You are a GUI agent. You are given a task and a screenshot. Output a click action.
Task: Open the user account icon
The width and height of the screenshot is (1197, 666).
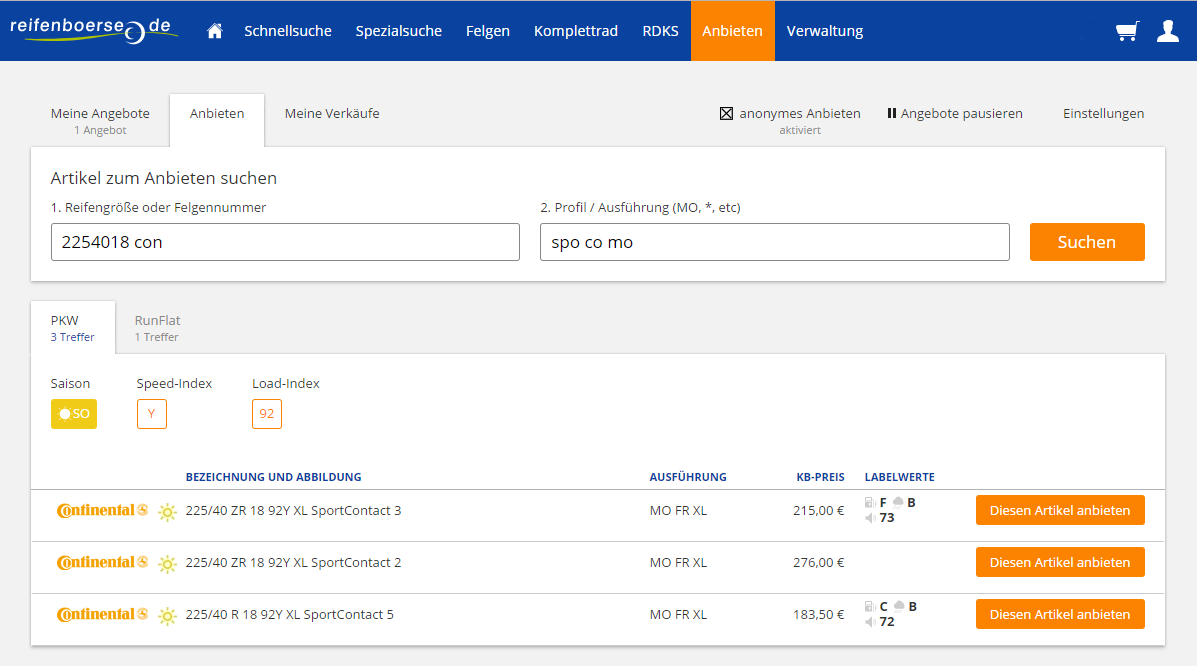click(1167, 31)
